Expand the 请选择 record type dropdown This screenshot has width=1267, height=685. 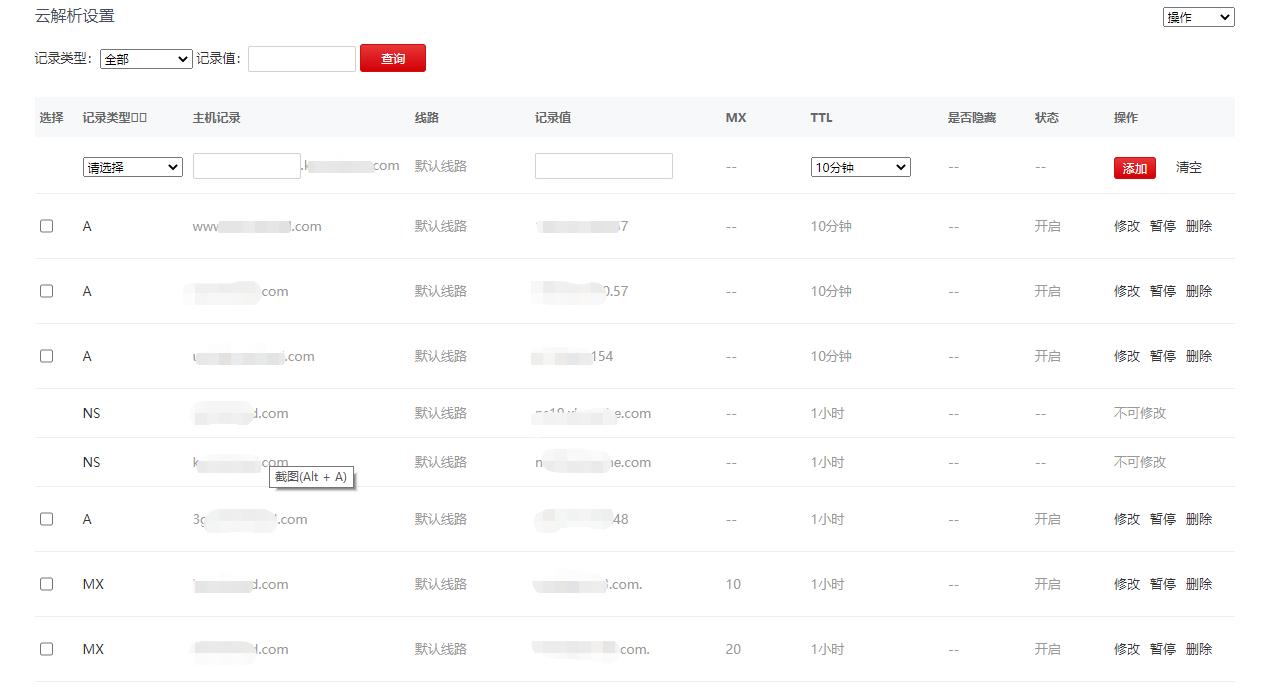[132, 167]
